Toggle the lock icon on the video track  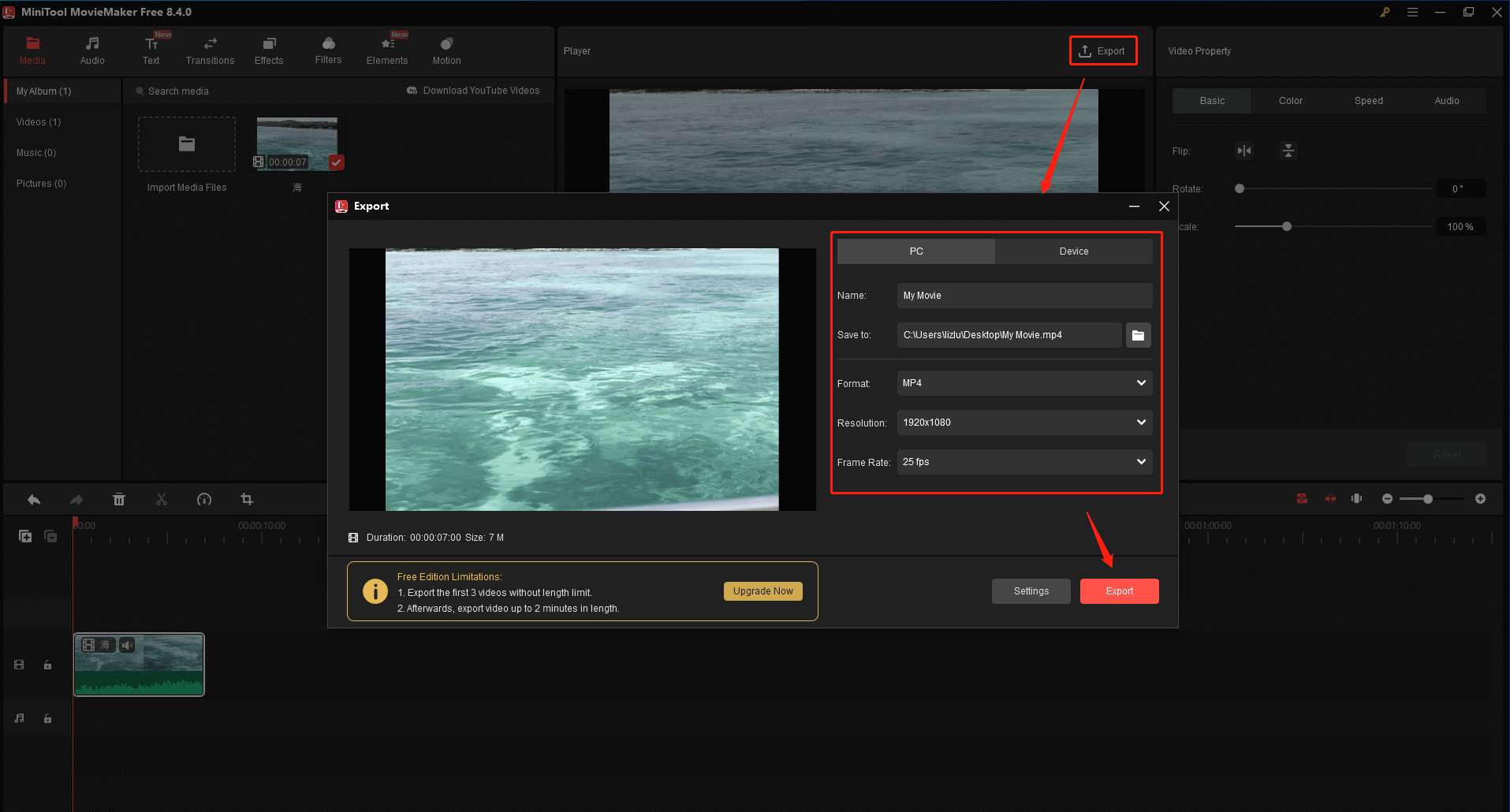coord(47,665)
